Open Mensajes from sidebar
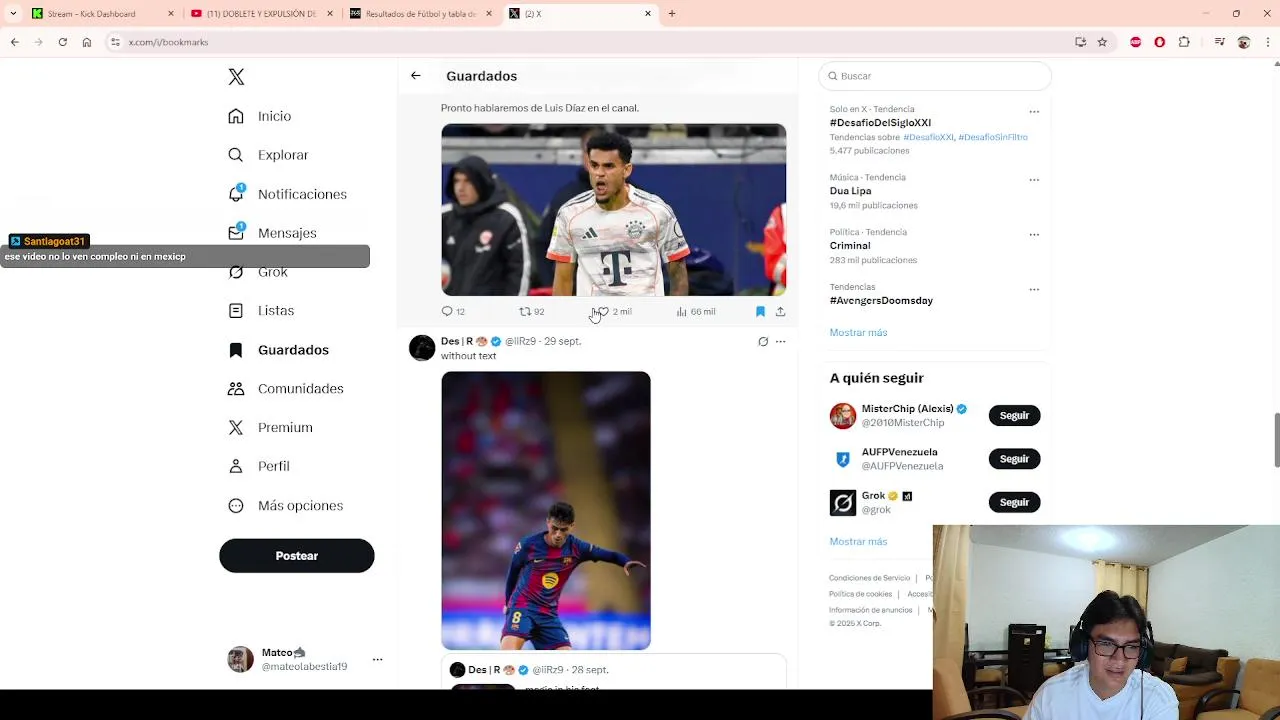The width and height of the screenshot is (1280, 720). 272,233
